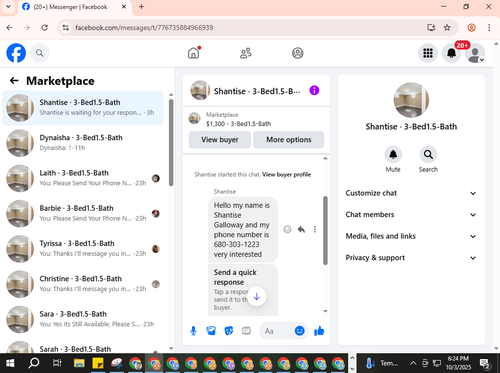Close the Messenger Facebook tab

coord(124,7)
